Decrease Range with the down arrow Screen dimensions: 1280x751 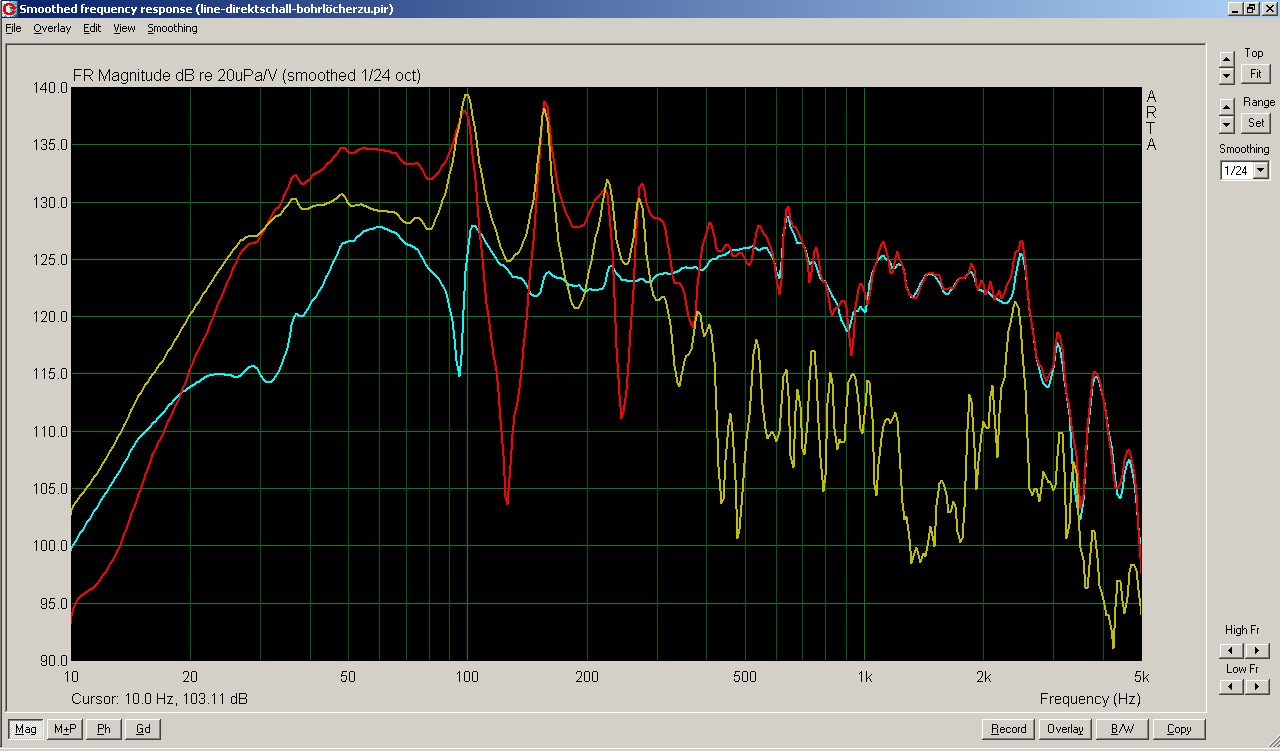click(1227, 124)
